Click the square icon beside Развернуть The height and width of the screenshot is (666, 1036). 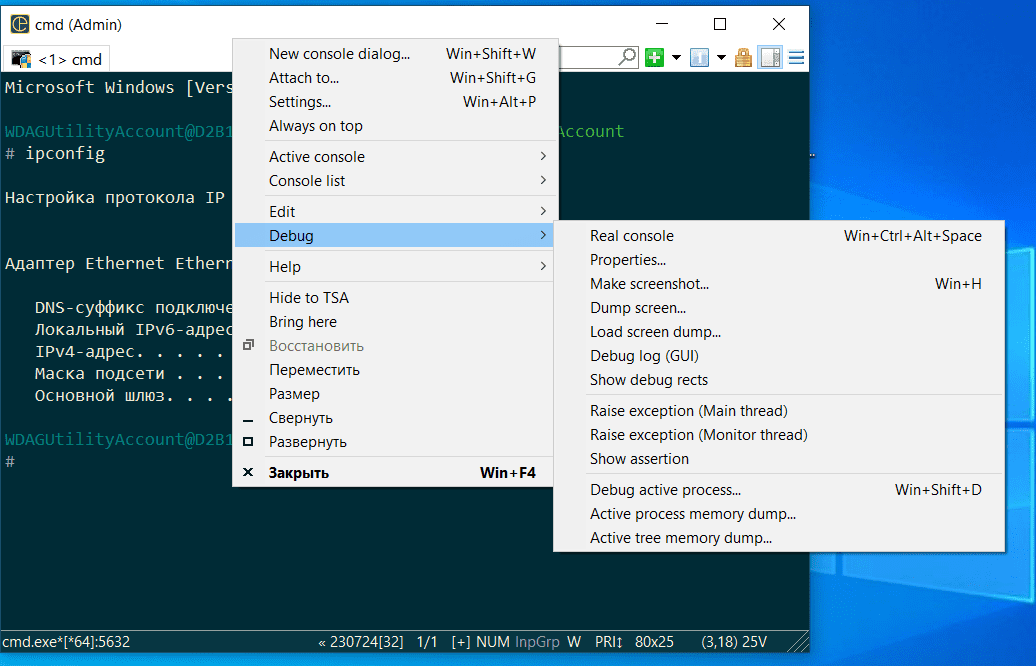point(248,441)
